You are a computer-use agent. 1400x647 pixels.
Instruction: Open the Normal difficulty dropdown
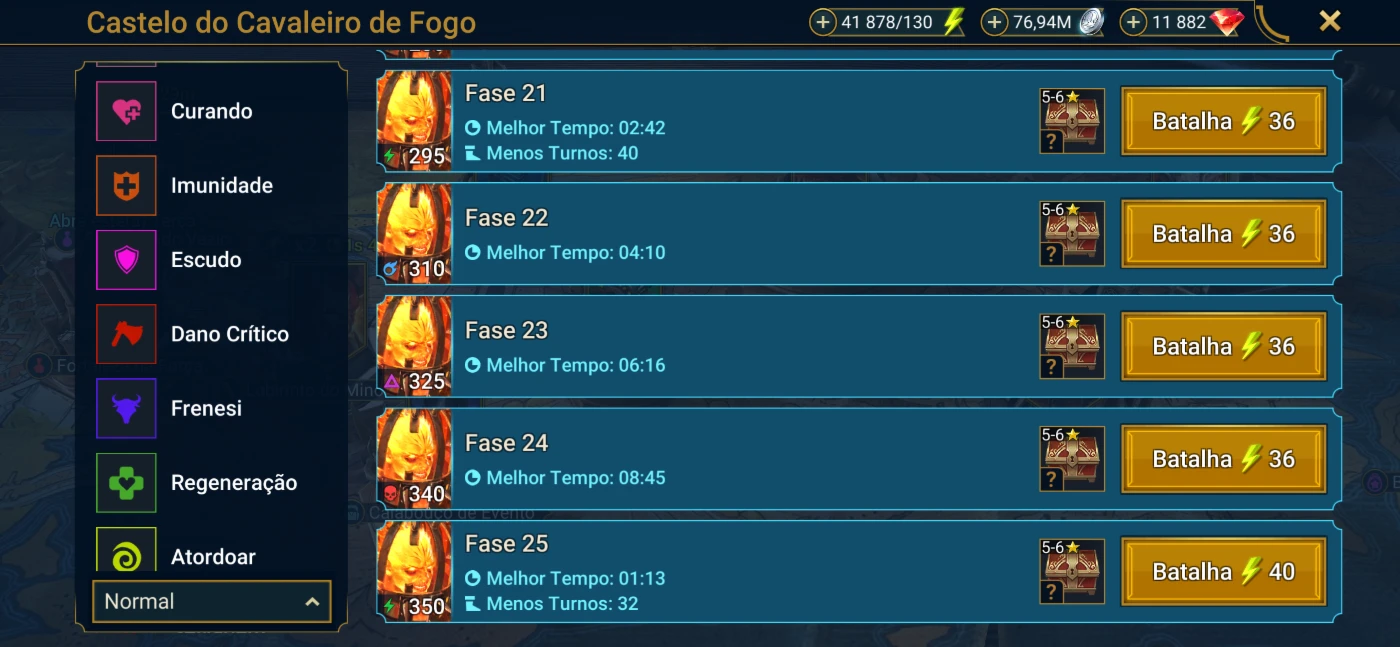(212, 601)
